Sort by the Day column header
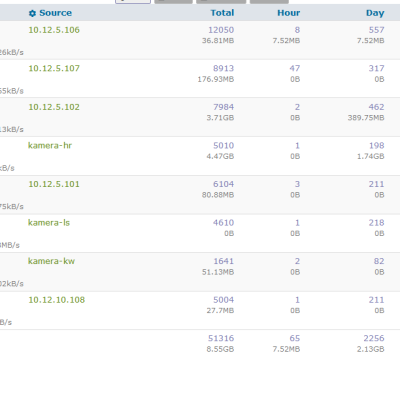400x400 pixels. tap(375, 13)
